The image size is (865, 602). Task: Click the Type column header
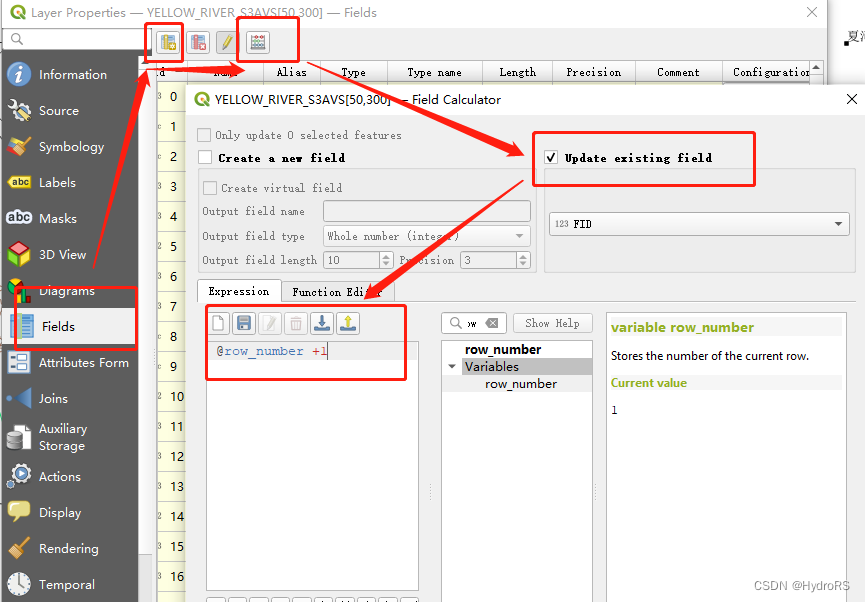tap(353, 72)
